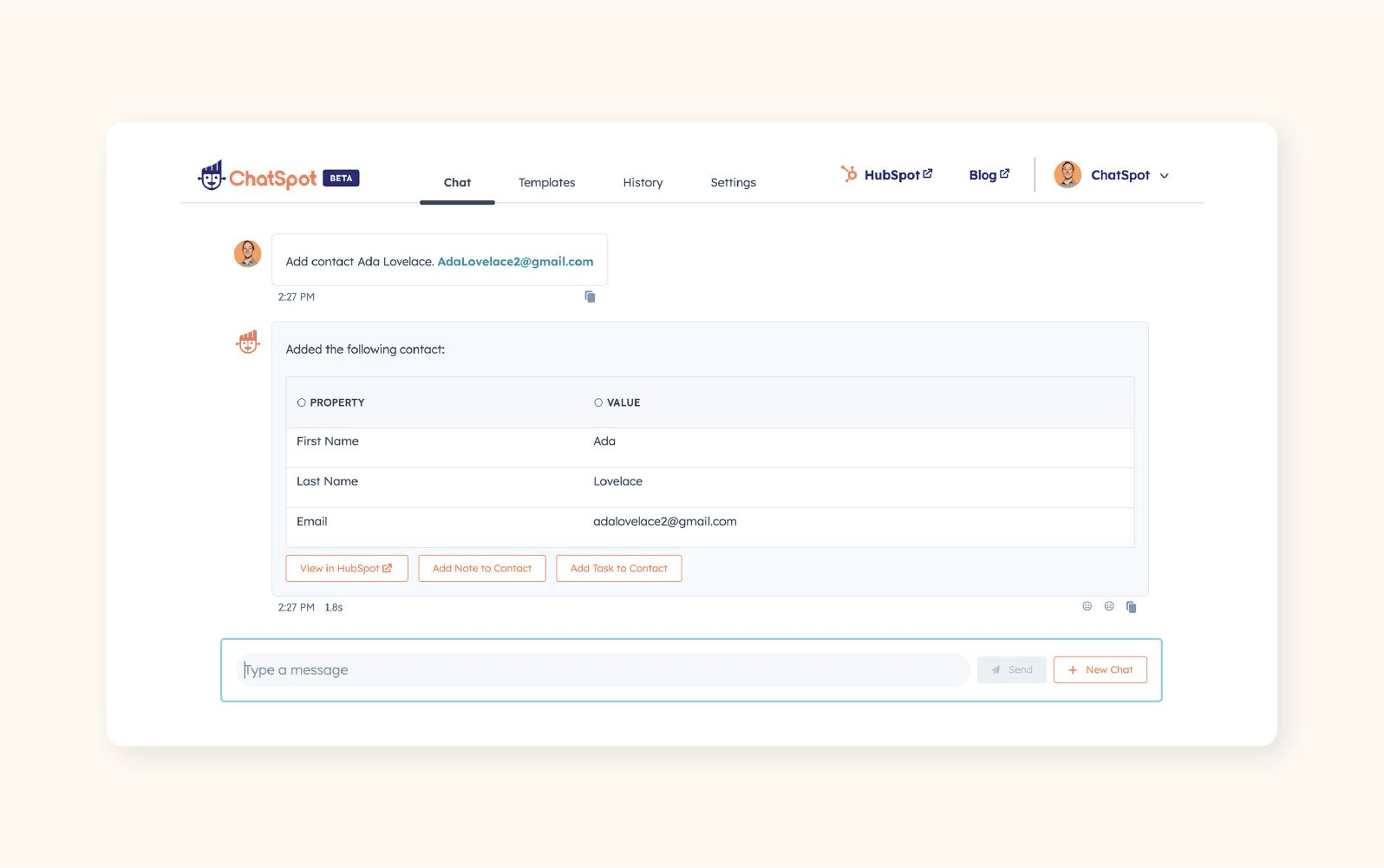
Task: Click the ChatSpot logo
Action: click(257, 176)
